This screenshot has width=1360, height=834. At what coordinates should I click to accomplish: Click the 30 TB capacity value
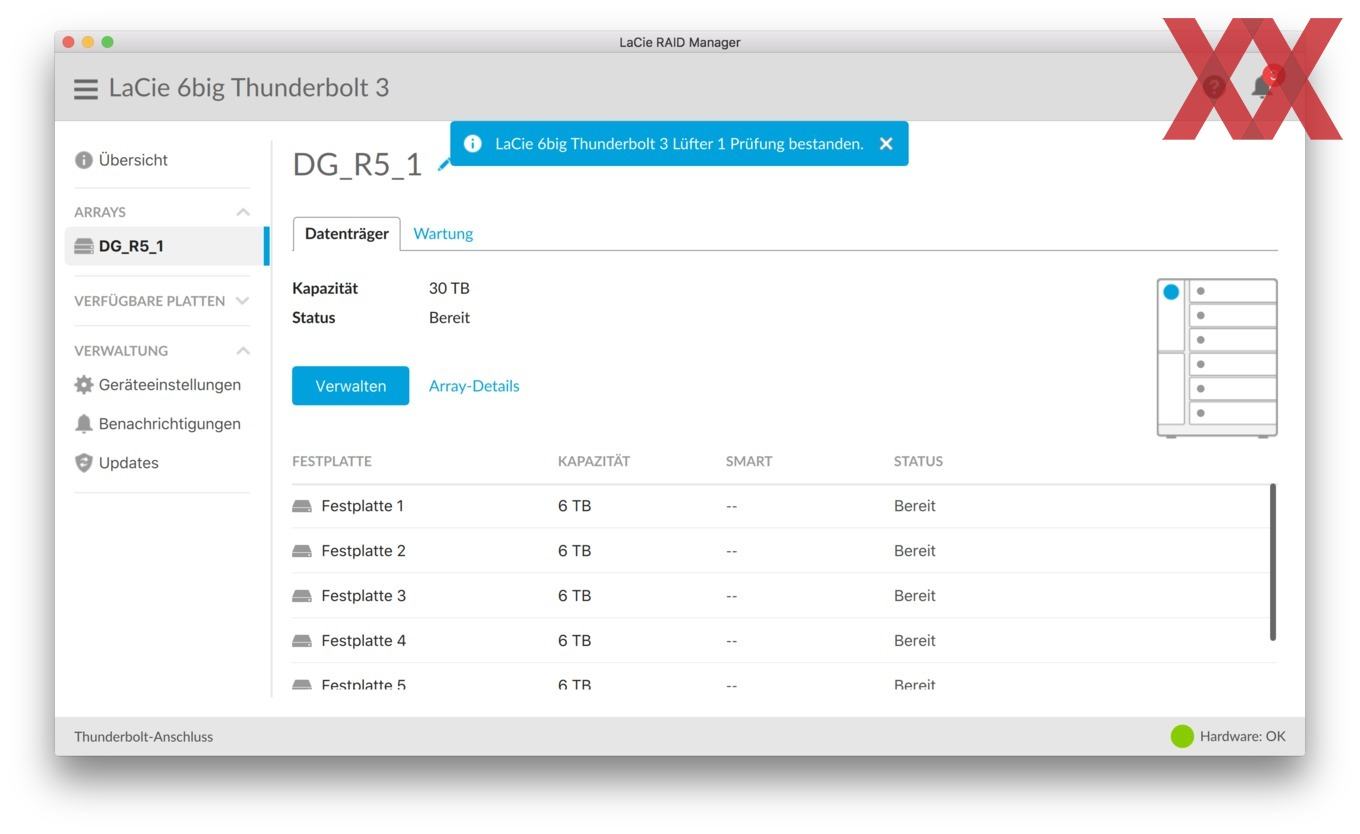point(449,288)
